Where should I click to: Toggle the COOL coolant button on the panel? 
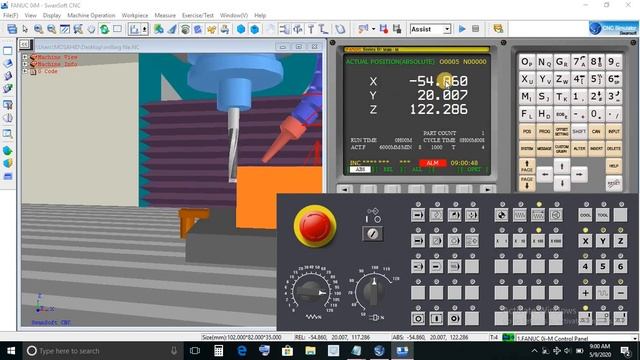585,215
